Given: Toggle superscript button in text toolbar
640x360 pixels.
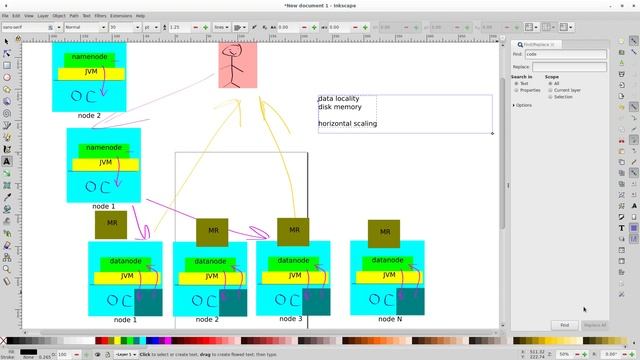Looking at the screenshot, I should coord(254,27).
